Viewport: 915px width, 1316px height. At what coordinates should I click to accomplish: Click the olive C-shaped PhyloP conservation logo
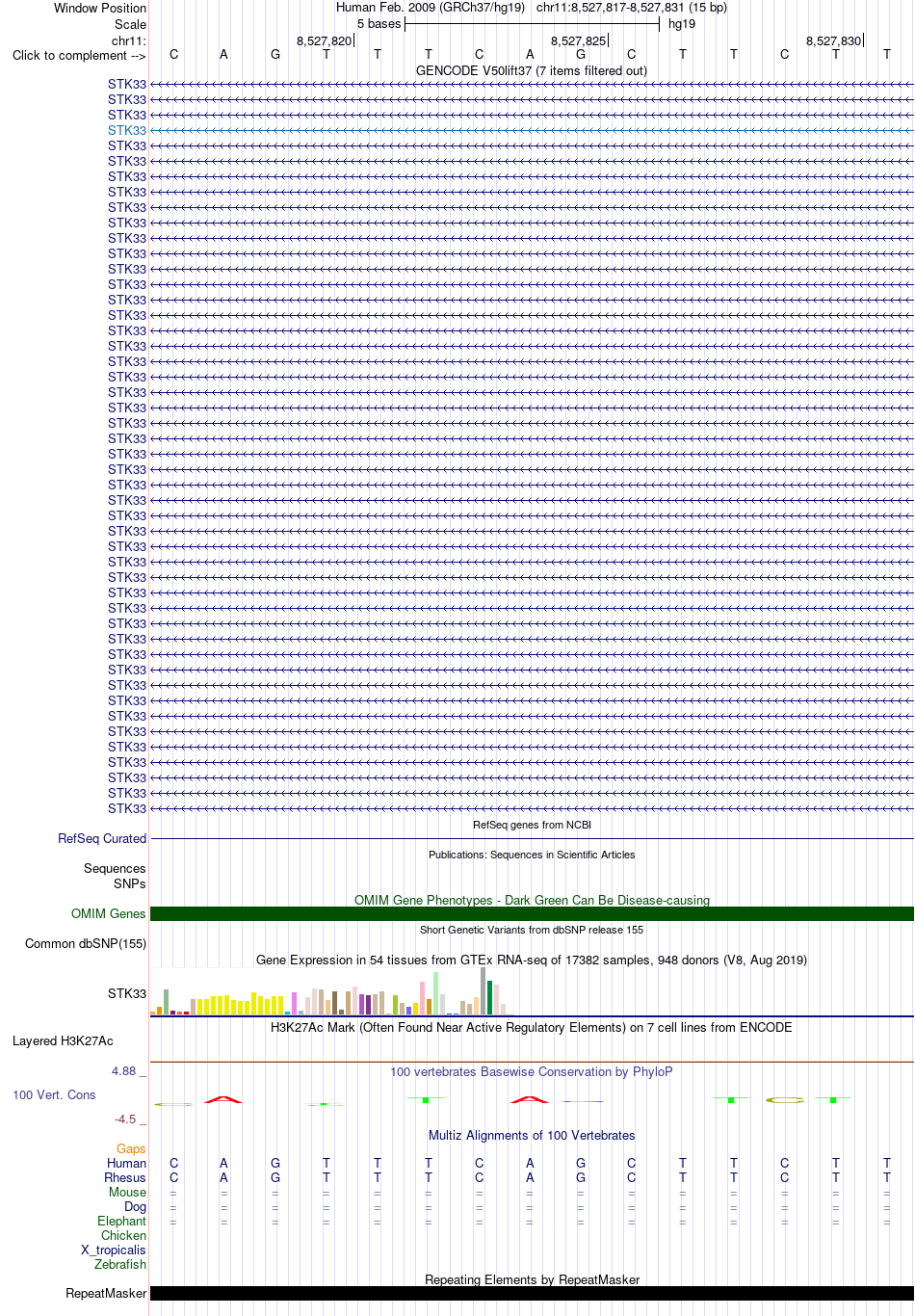click(784, 1099)
